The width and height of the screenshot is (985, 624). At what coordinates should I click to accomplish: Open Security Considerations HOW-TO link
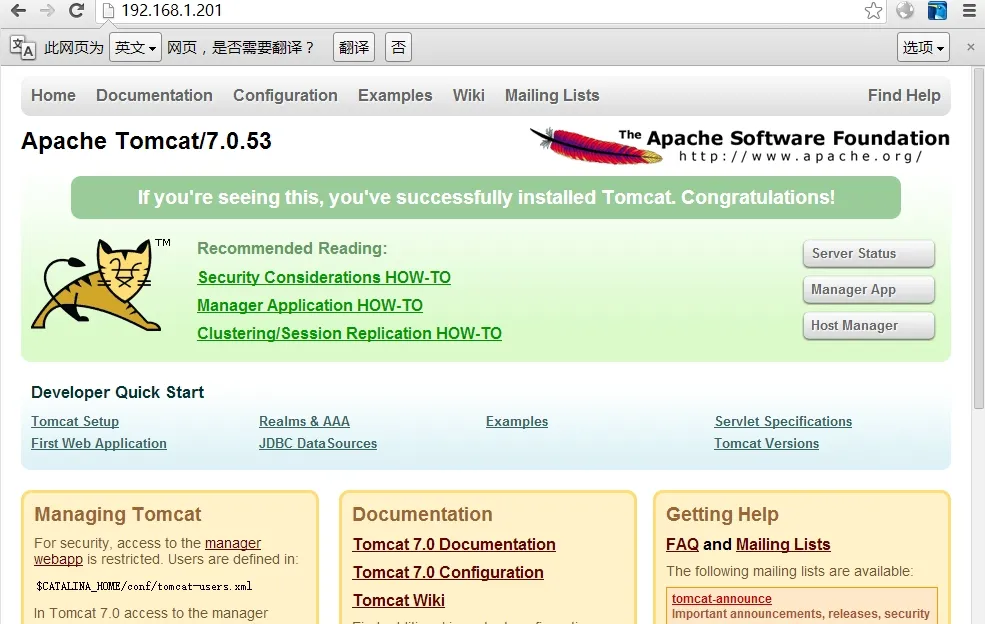point(324,277)
